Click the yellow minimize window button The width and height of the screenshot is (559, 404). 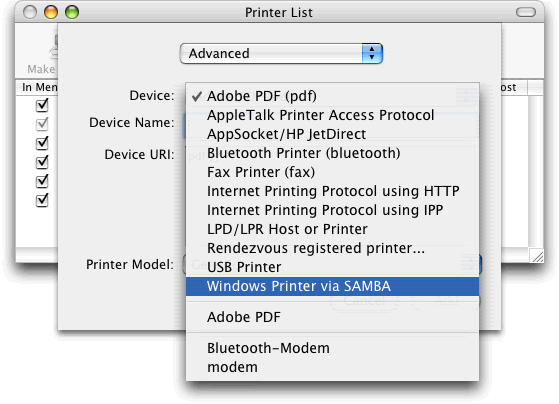[x=51, y=12]
